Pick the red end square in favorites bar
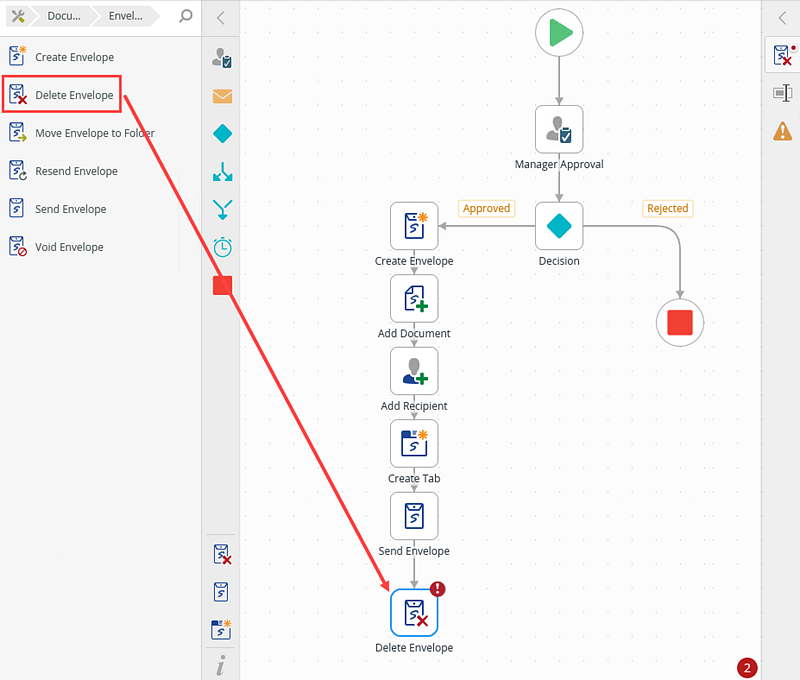800x680 pixels. [x=222, y=286]
